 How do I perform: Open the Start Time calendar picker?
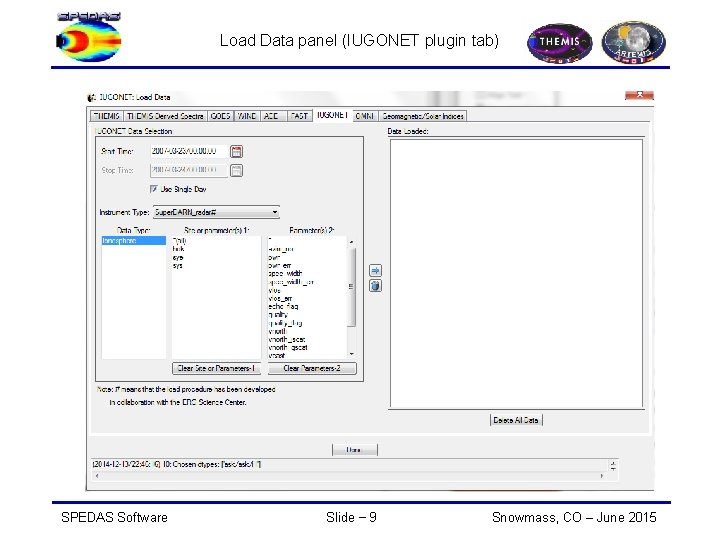click(x=236, y=152)
